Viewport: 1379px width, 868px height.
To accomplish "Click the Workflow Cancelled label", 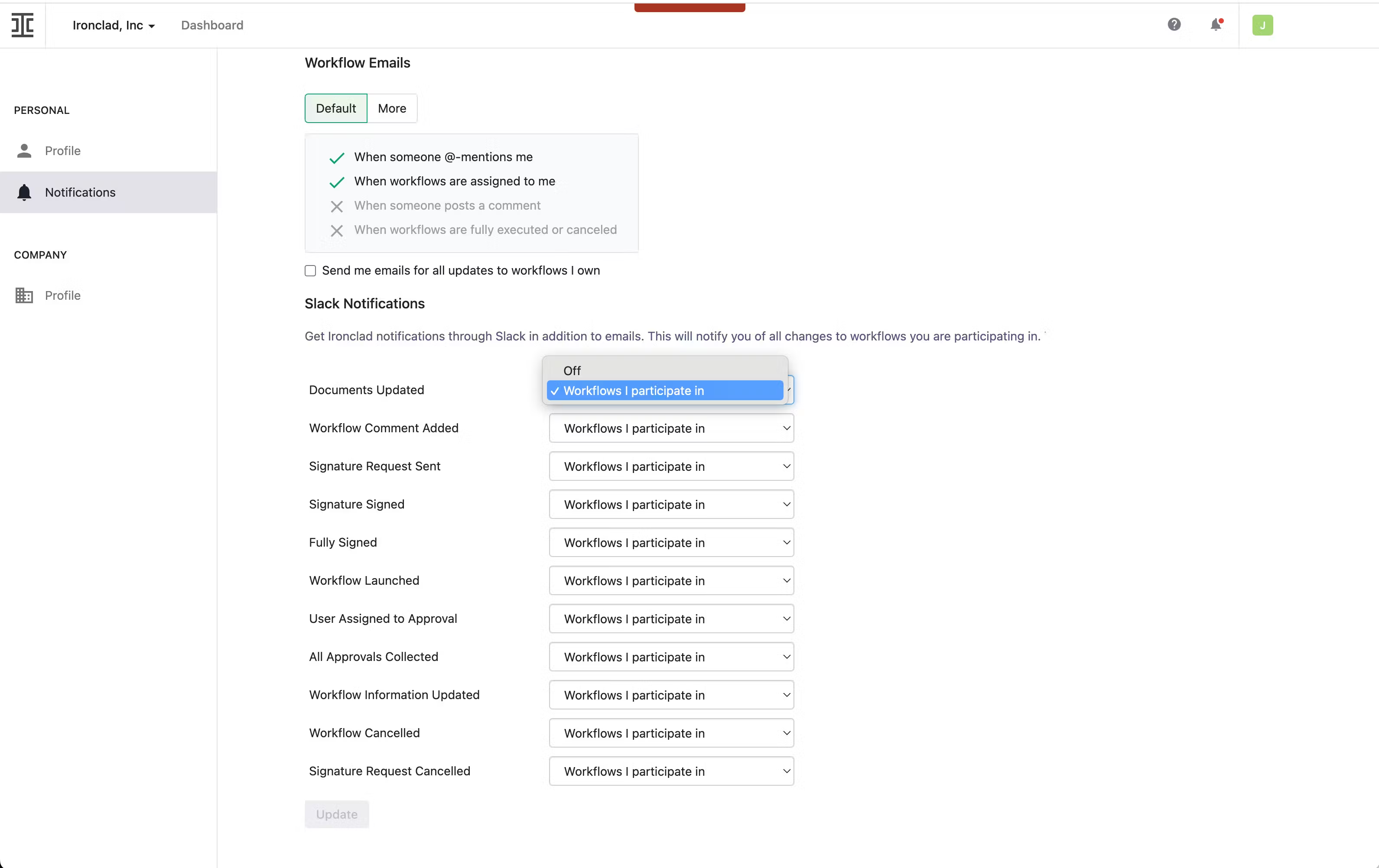I will (364, 733).
